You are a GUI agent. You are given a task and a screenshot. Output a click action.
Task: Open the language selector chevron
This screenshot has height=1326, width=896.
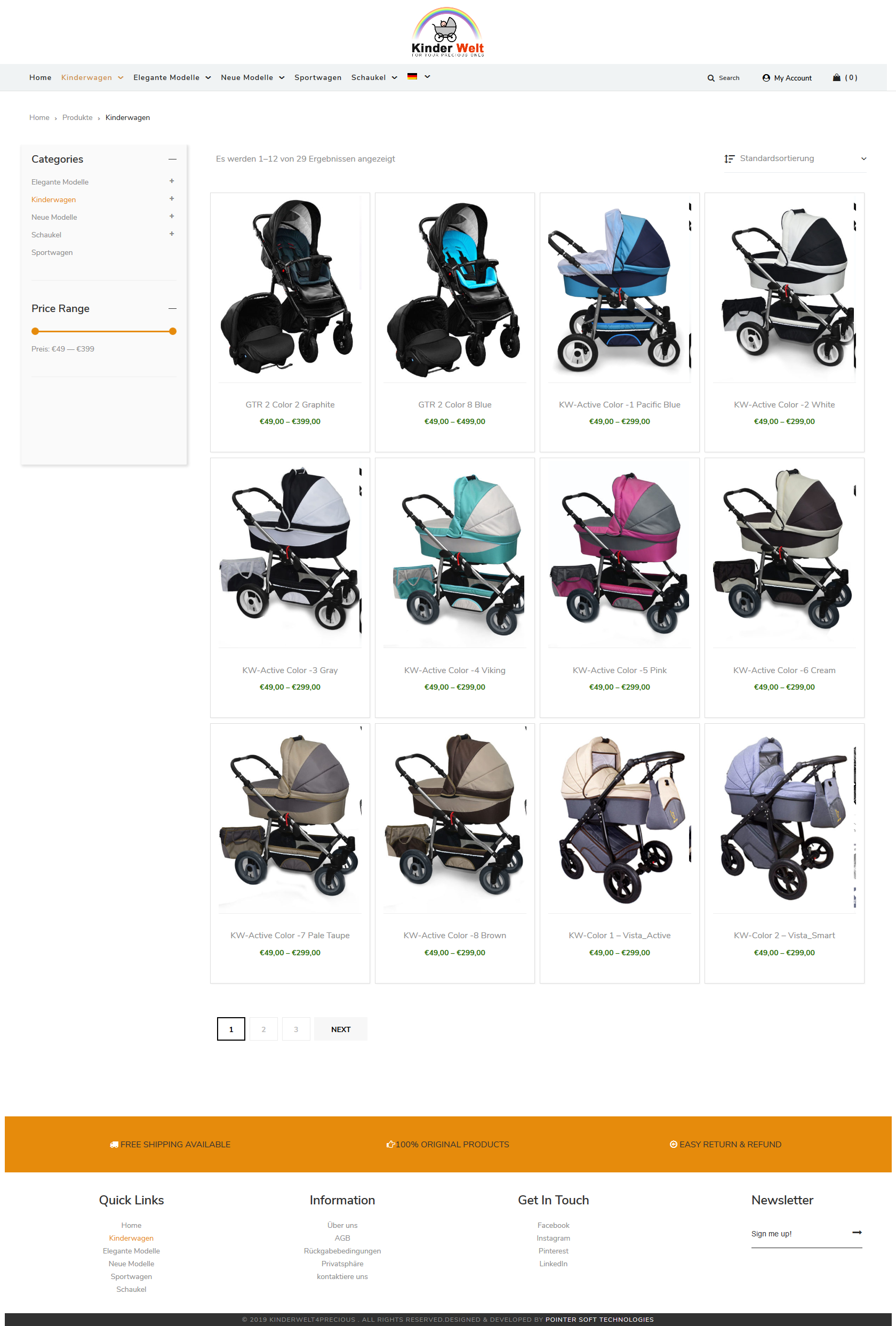pos(427,76)
